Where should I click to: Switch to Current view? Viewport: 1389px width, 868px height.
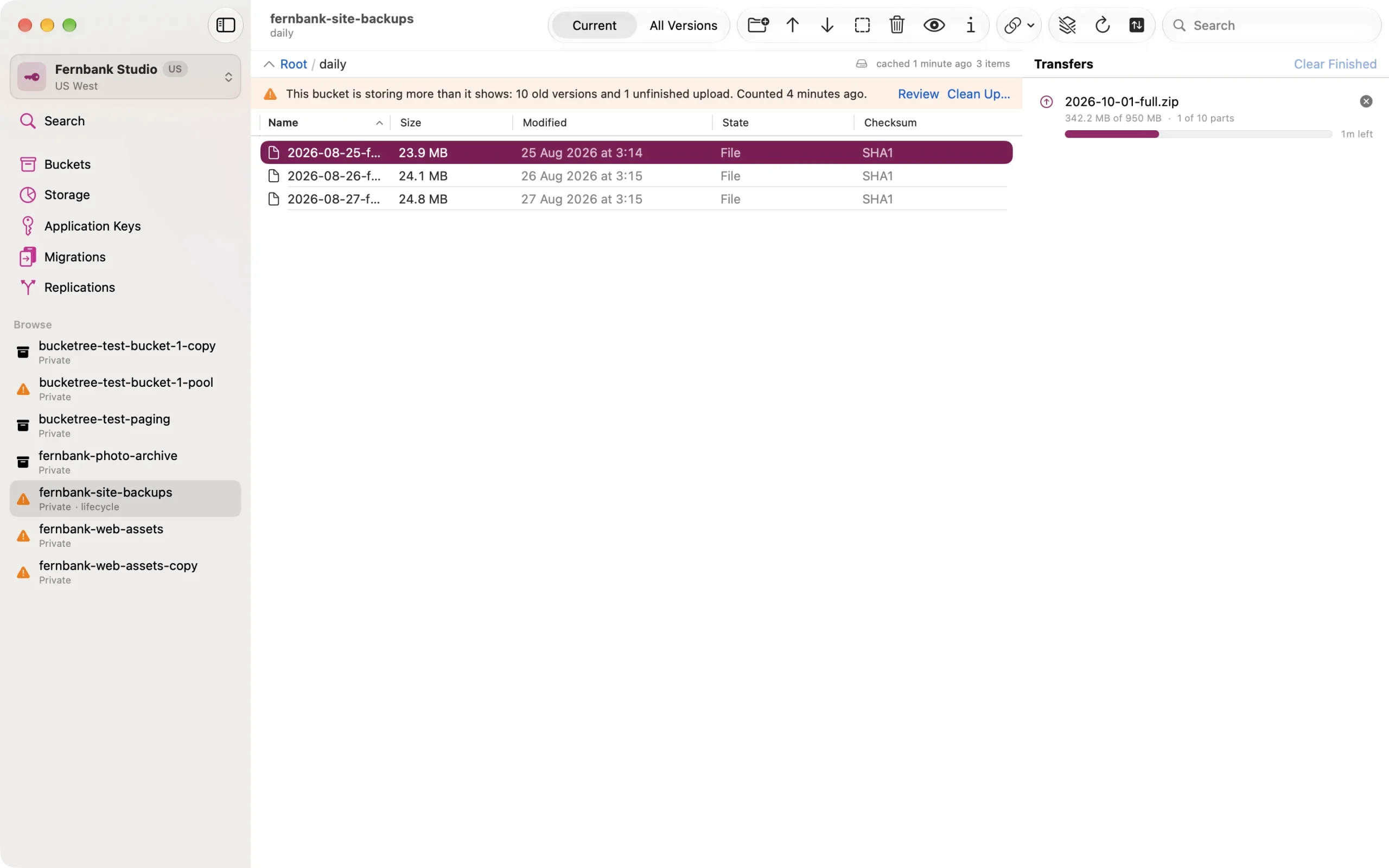pyautogui.click(x=594, y=25)
